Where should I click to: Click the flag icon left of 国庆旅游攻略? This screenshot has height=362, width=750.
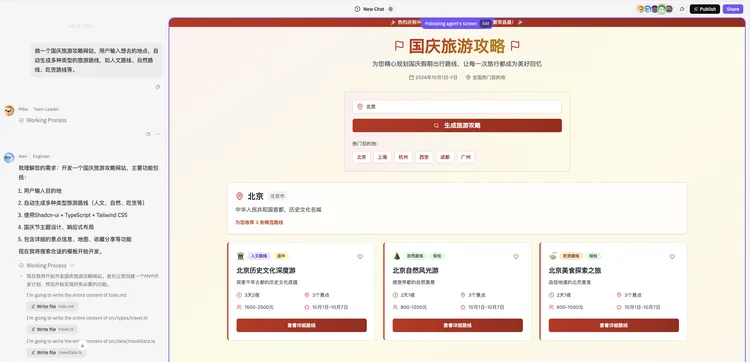point(399,46)
